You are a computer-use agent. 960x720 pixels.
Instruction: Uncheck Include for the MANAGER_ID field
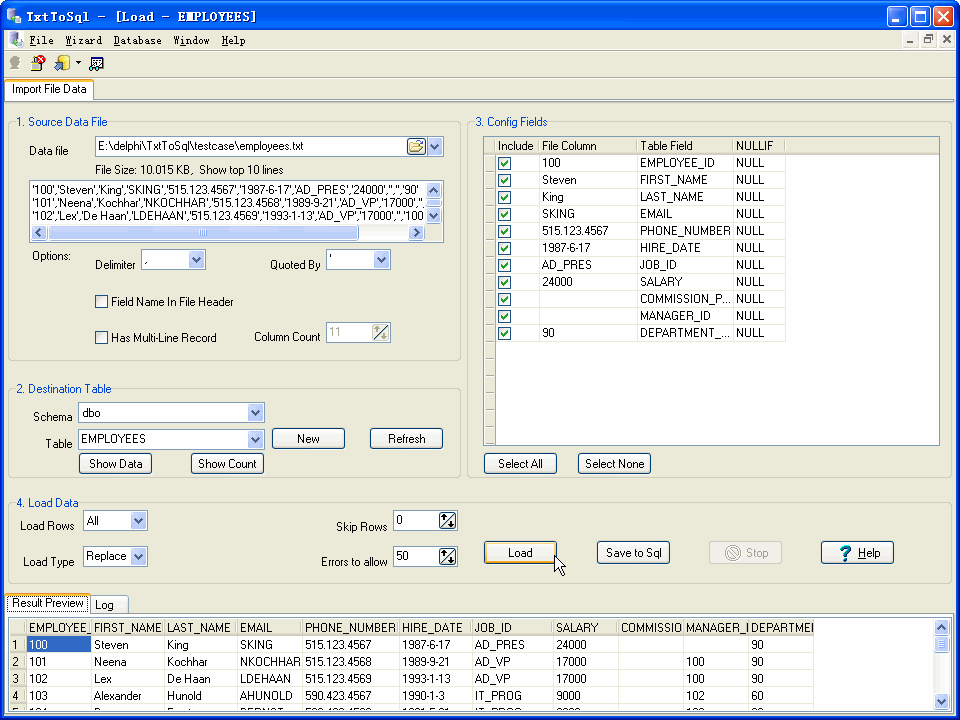pos(504,317)
